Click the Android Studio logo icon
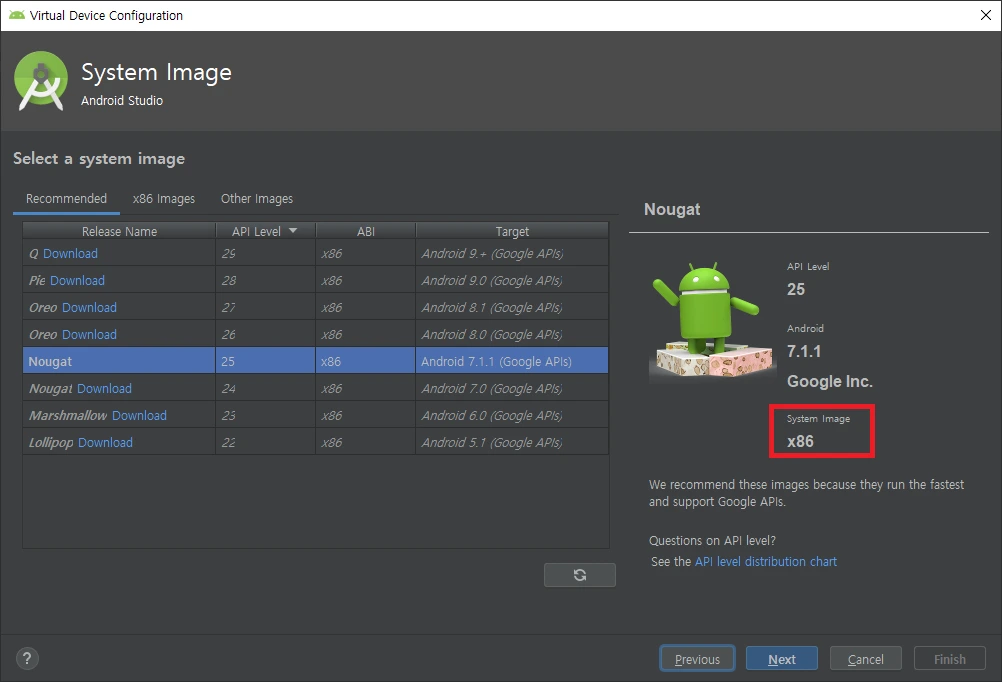The height and width of the screenshot is (682, 1002). (41, 81)
